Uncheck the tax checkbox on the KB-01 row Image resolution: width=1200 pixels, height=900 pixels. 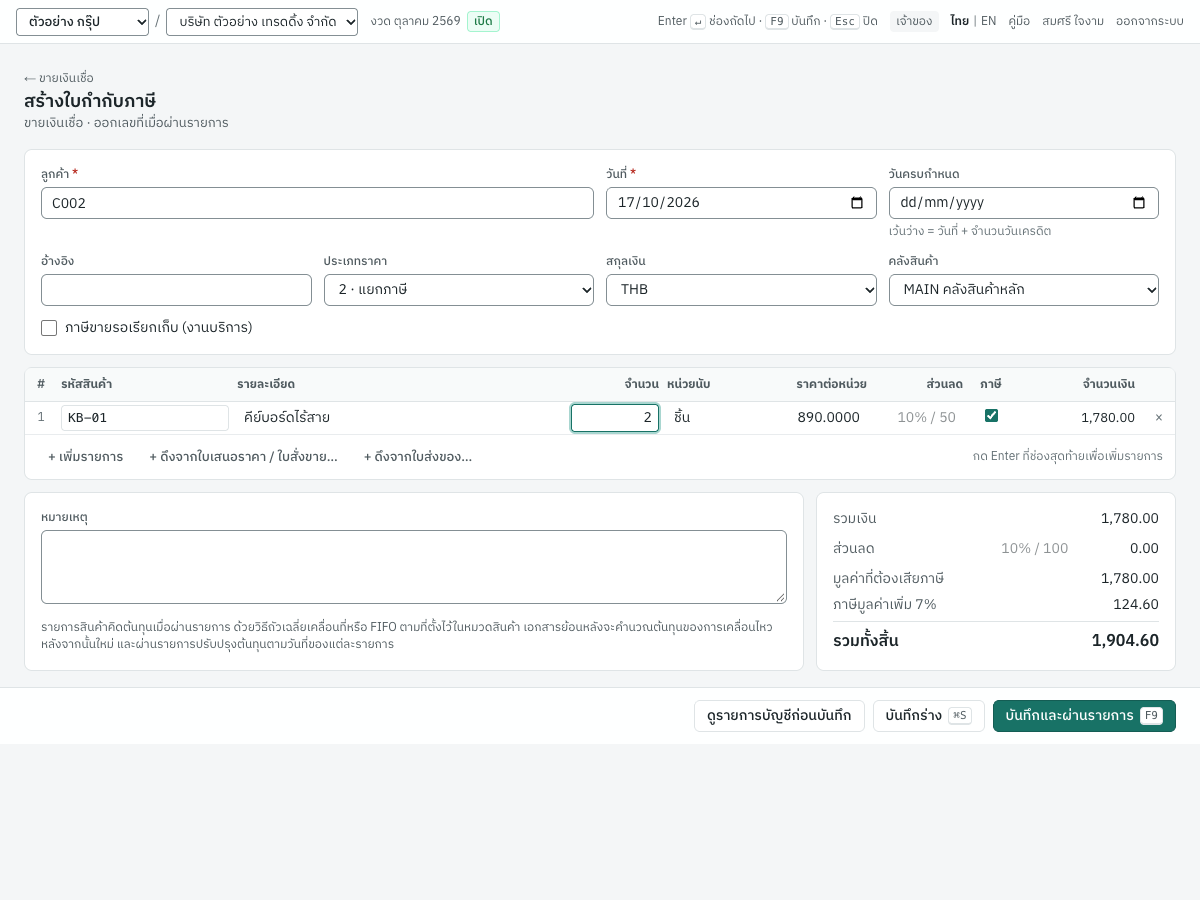(991, 416)
